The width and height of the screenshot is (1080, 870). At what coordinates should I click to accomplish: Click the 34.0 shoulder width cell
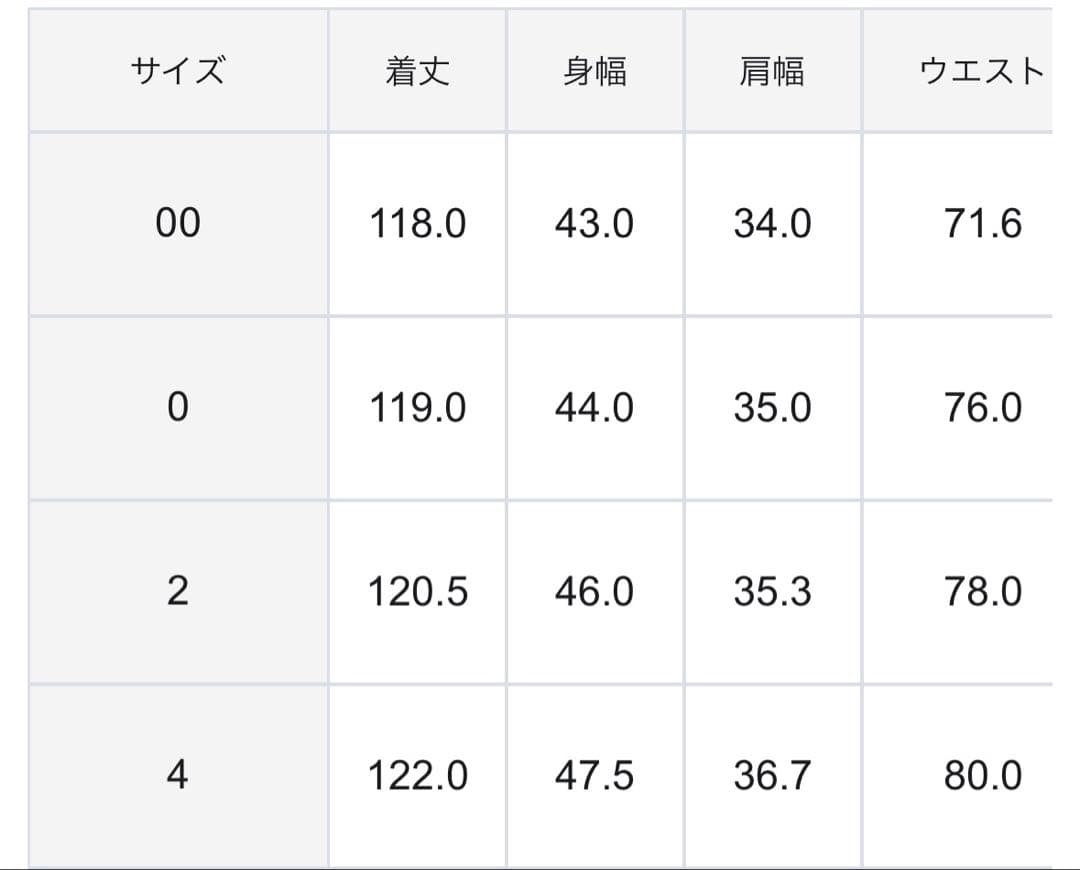(772, 224)
